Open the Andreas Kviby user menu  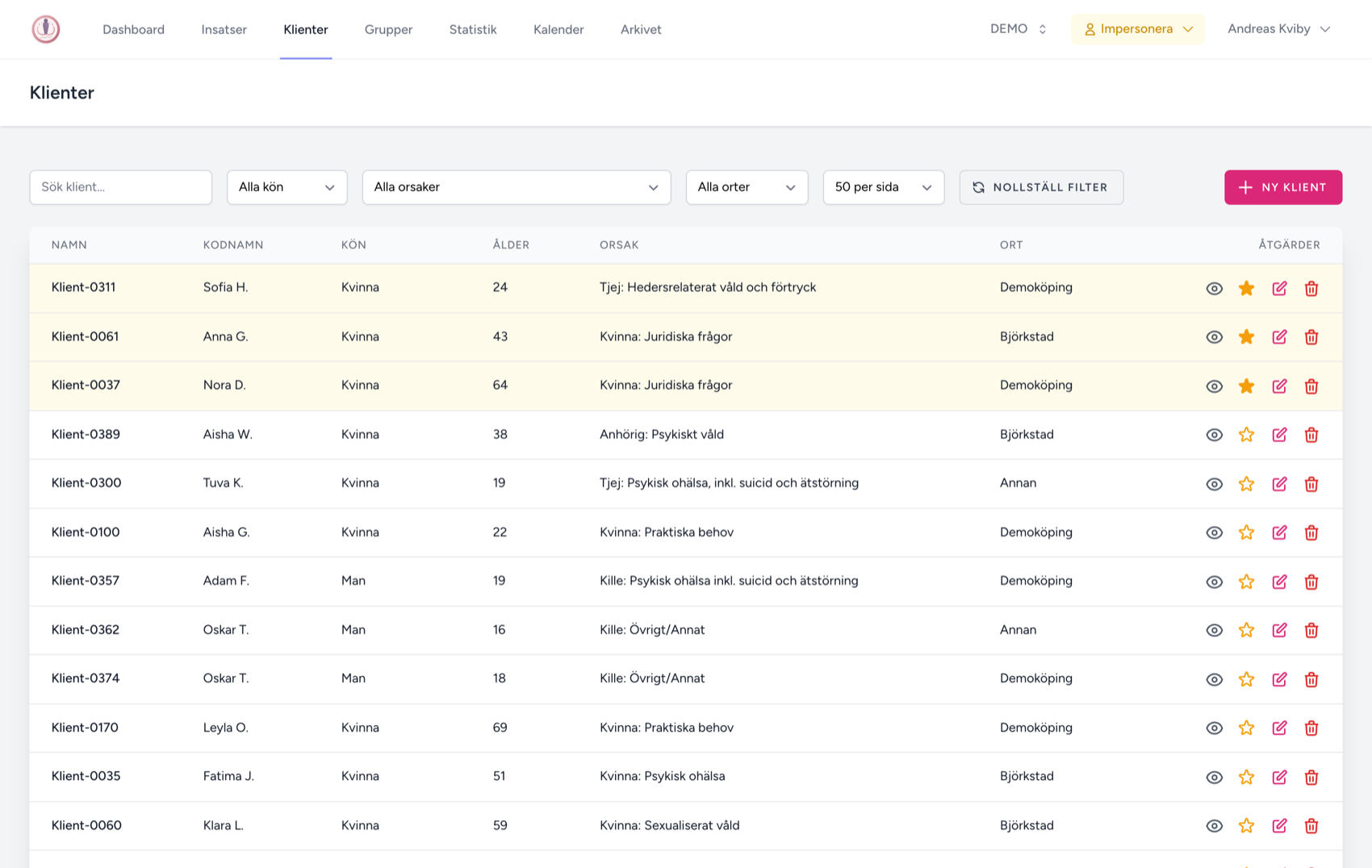(1278, 29)
